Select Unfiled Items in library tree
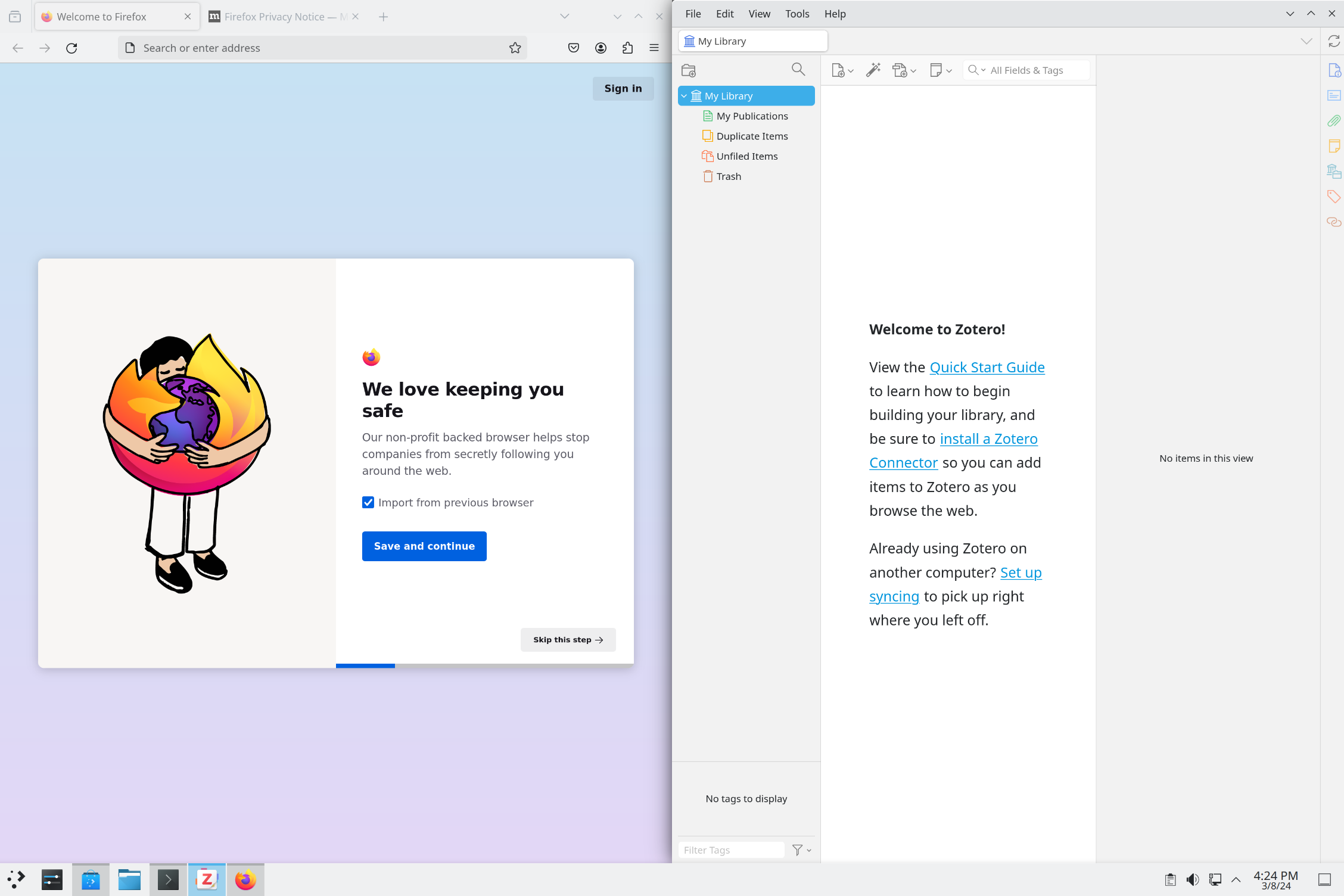This screenshot has width=1344, height=896. click(x=746, y=156)
